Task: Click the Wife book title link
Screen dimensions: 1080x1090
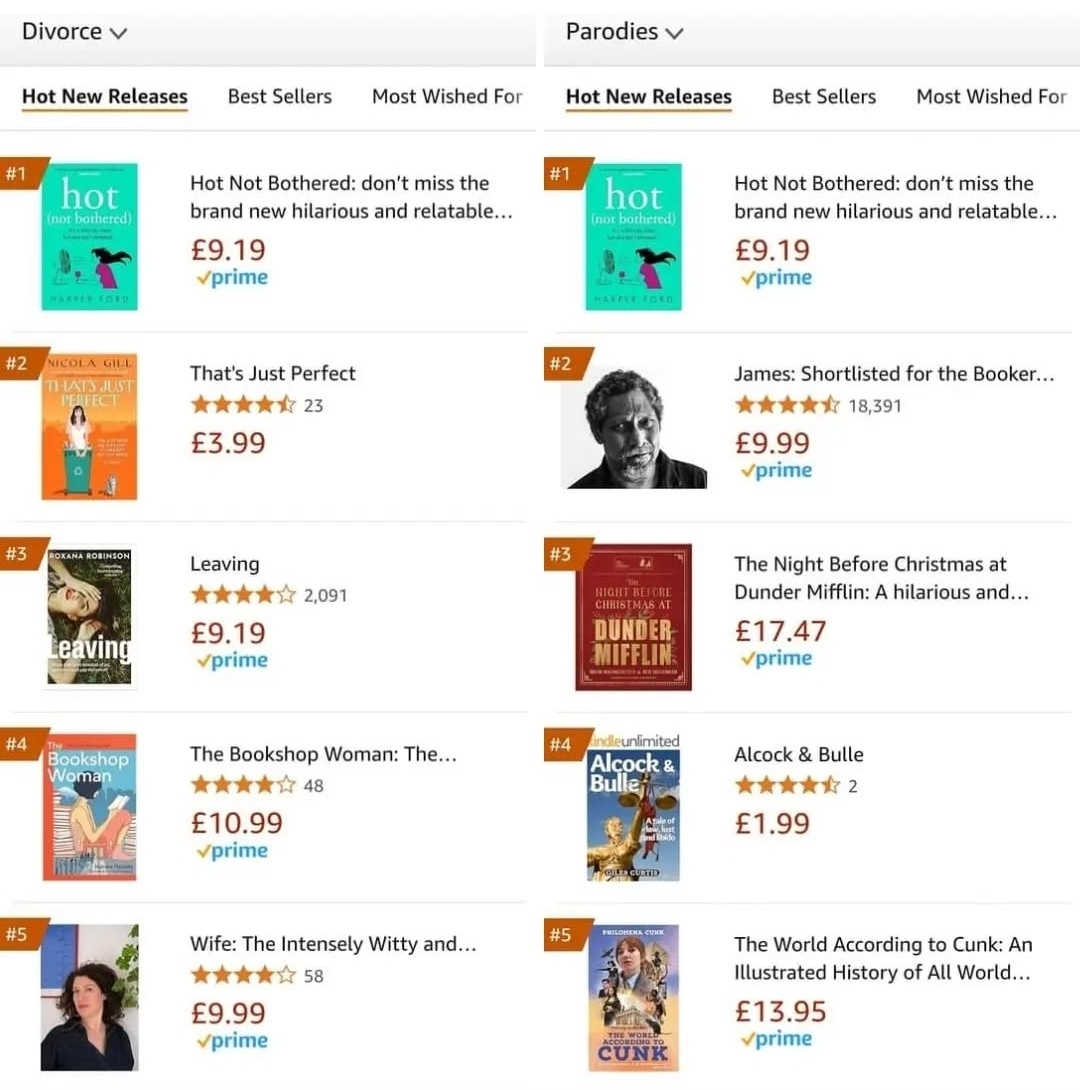Action: tap(333, 944)
